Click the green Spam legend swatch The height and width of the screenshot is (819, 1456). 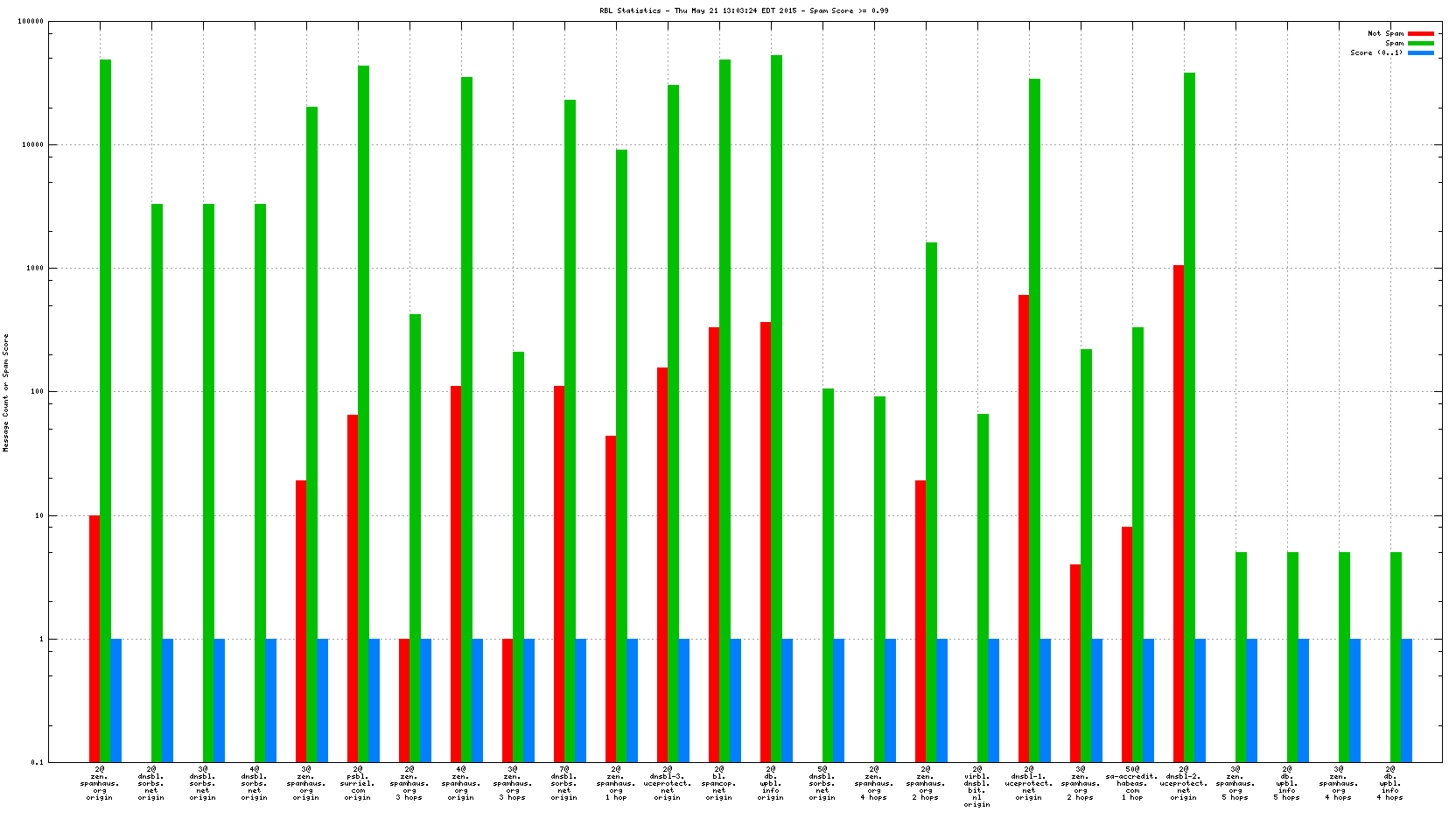pyautogui.click(x=1420, y=43)
